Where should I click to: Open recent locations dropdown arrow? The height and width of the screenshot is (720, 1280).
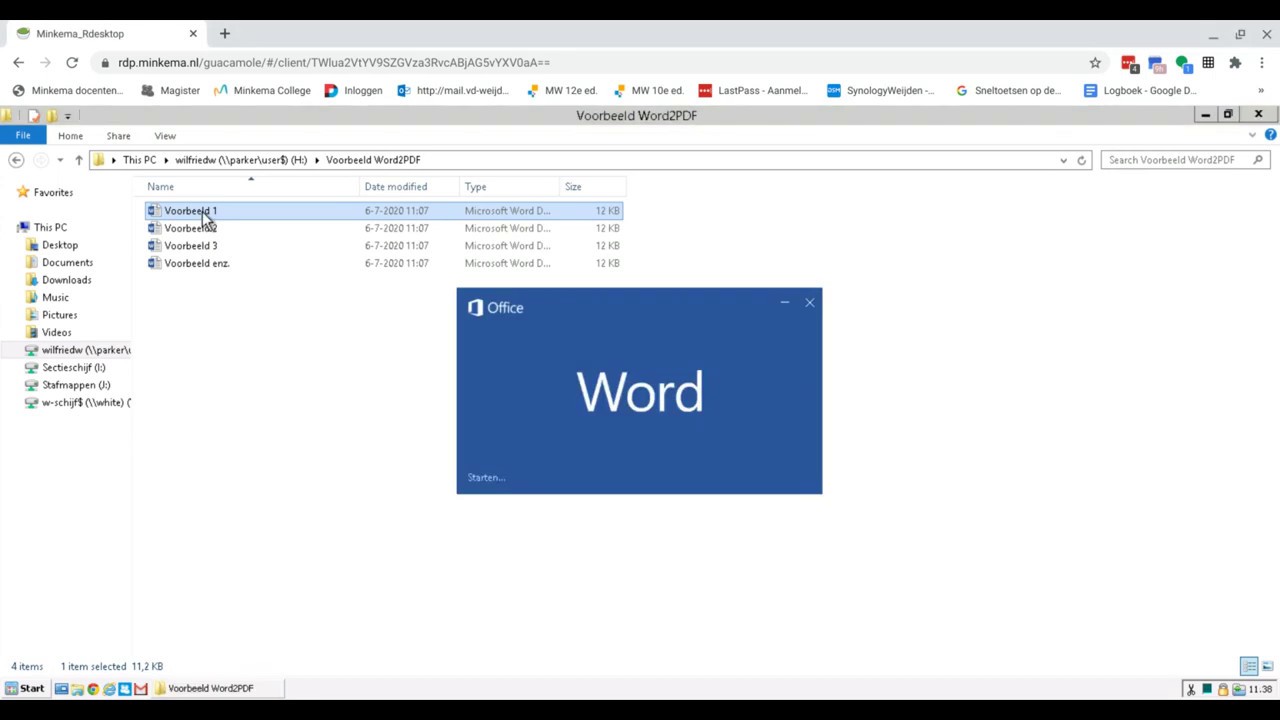[60, 160]
